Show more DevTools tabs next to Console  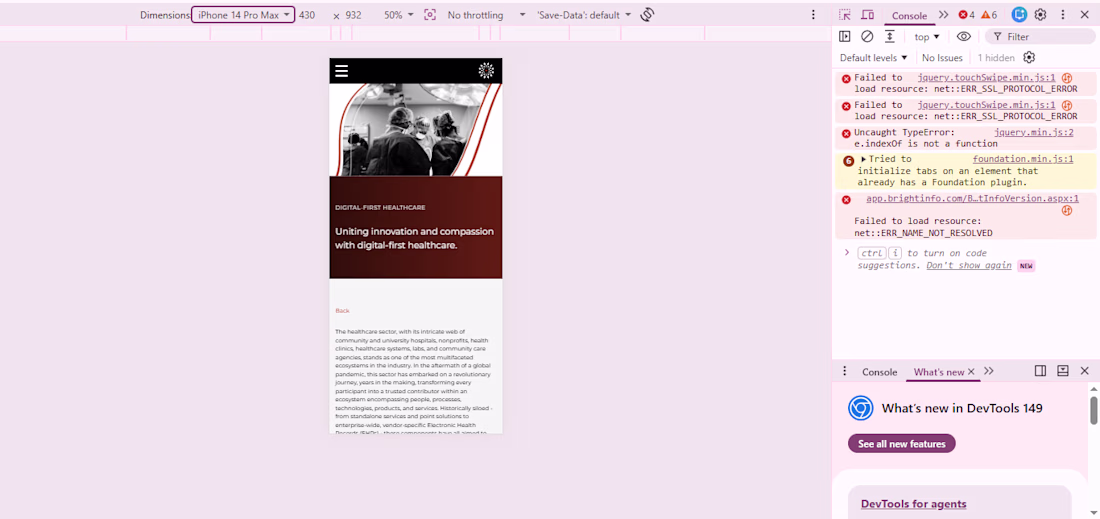(x=944, y=15)
